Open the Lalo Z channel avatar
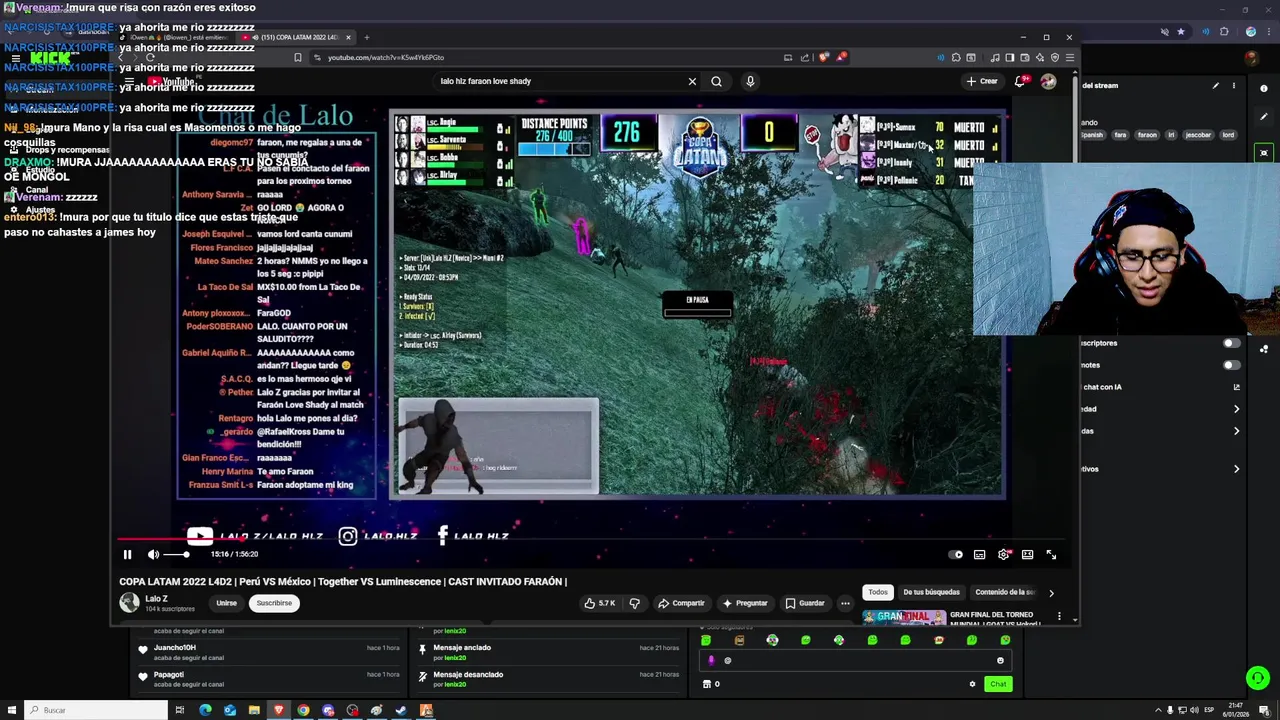This screenshot has width=1280, height=720. click(x=129, y=602)
